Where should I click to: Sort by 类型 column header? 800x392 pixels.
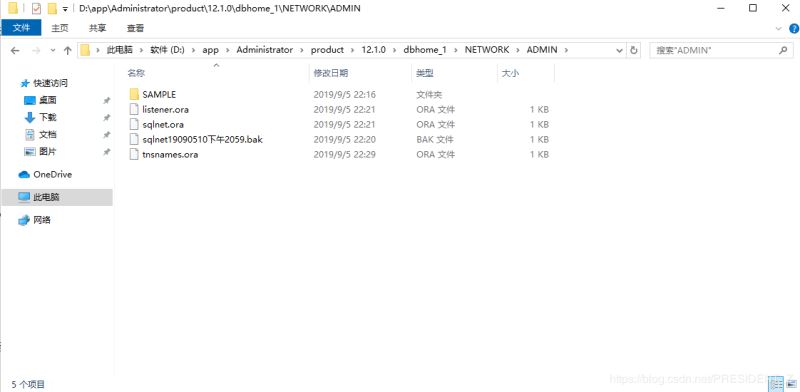[424, 73]
